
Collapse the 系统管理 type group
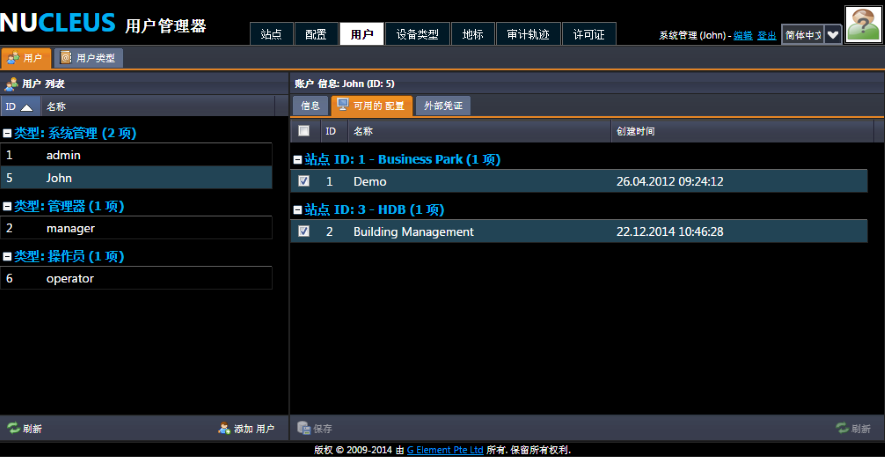[x=7, y=133]
